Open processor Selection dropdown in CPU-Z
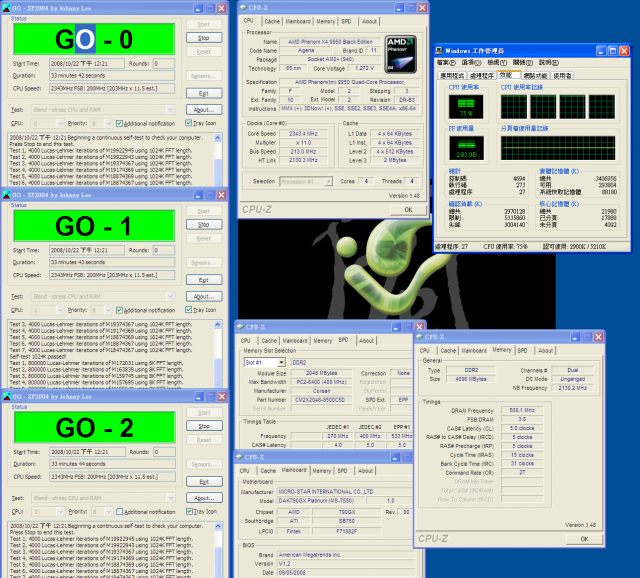This screenshot has width=640, height=578. [328, 181]
